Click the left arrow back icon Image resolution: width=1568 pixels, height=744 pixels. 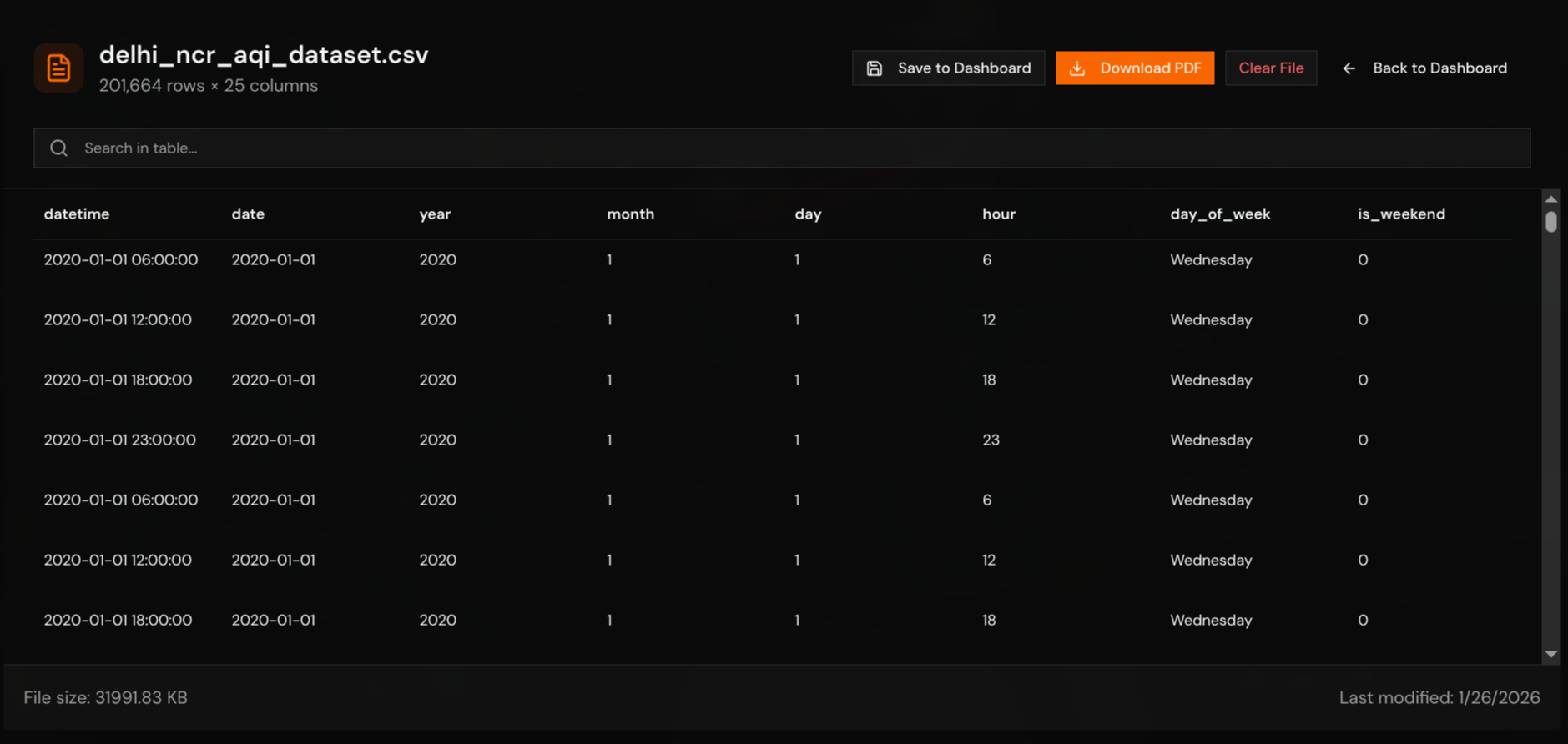point(1349,68)
